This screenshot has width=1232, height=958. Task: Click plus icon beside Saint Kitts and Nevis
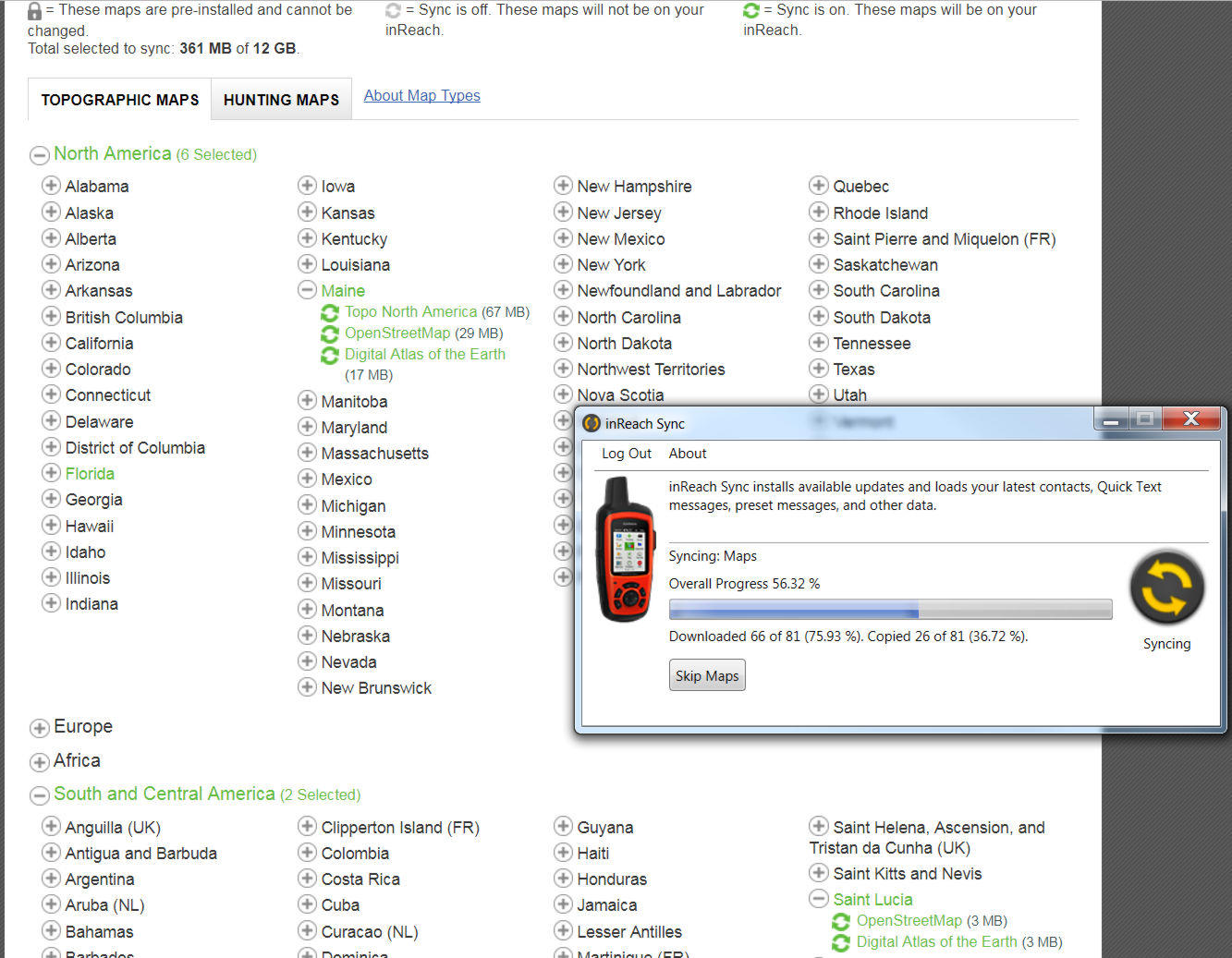tap(818, 872)
